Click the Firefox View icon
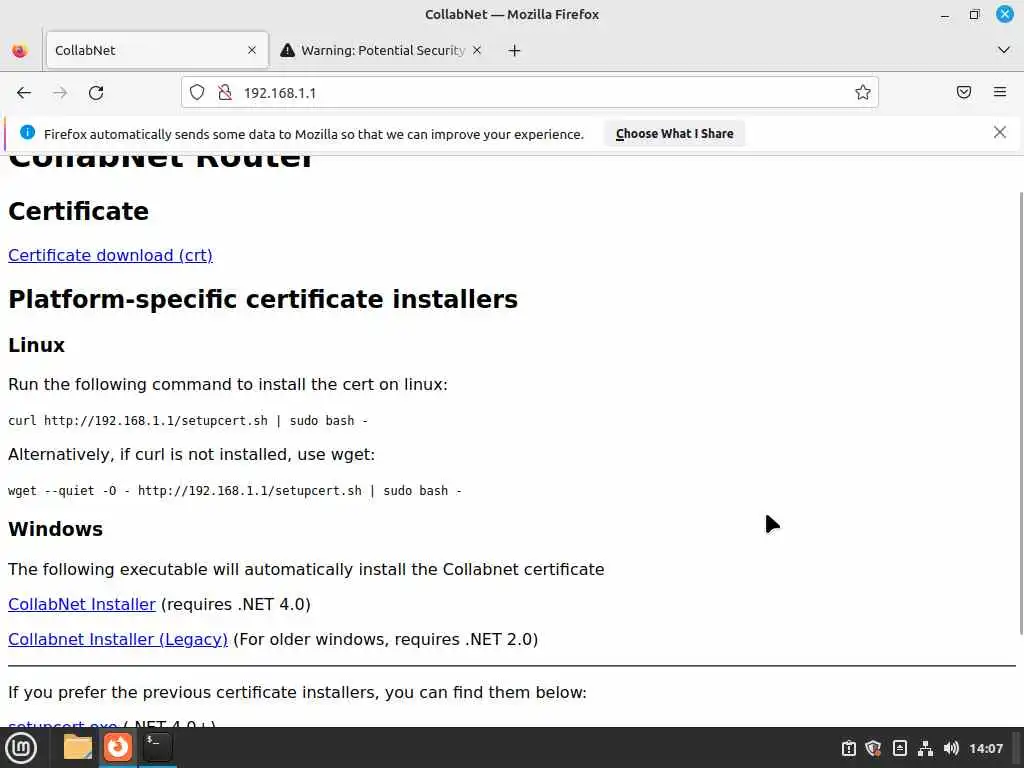Screen dimensions: 1024x768 pos(20,50)
